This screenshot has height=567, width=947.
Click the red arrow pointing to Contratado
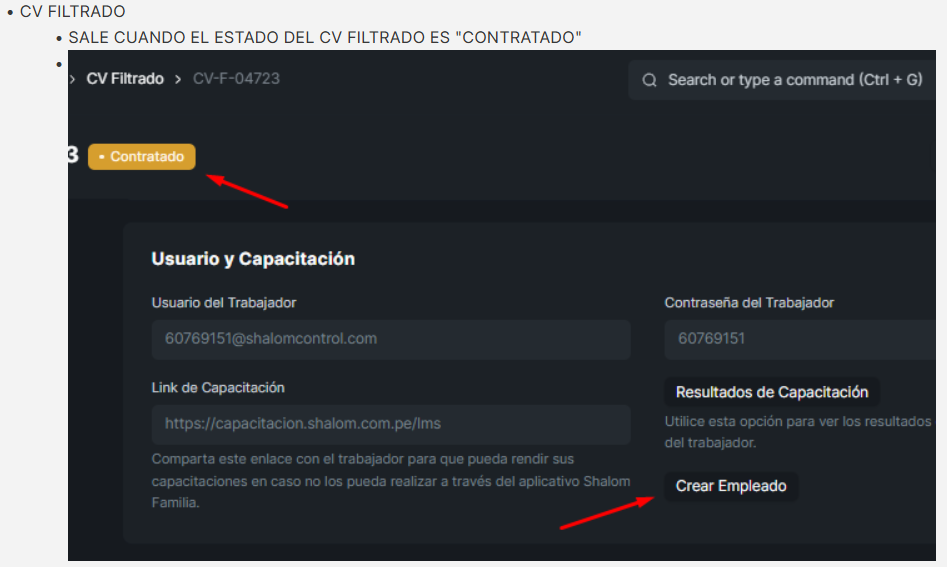tap(247, 191)
